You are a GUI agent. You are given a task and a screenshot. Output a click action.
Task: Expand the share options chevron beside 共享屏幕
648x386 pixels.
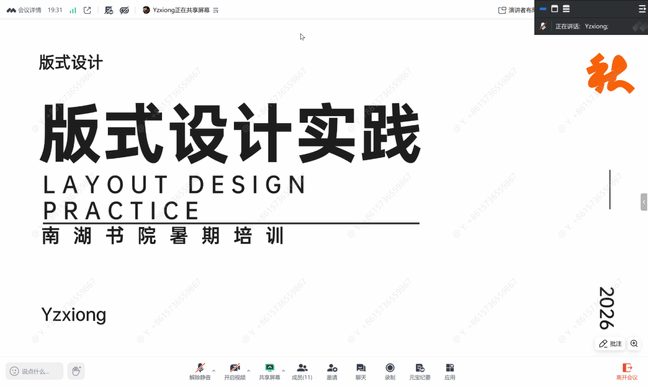tap(283, 370)
